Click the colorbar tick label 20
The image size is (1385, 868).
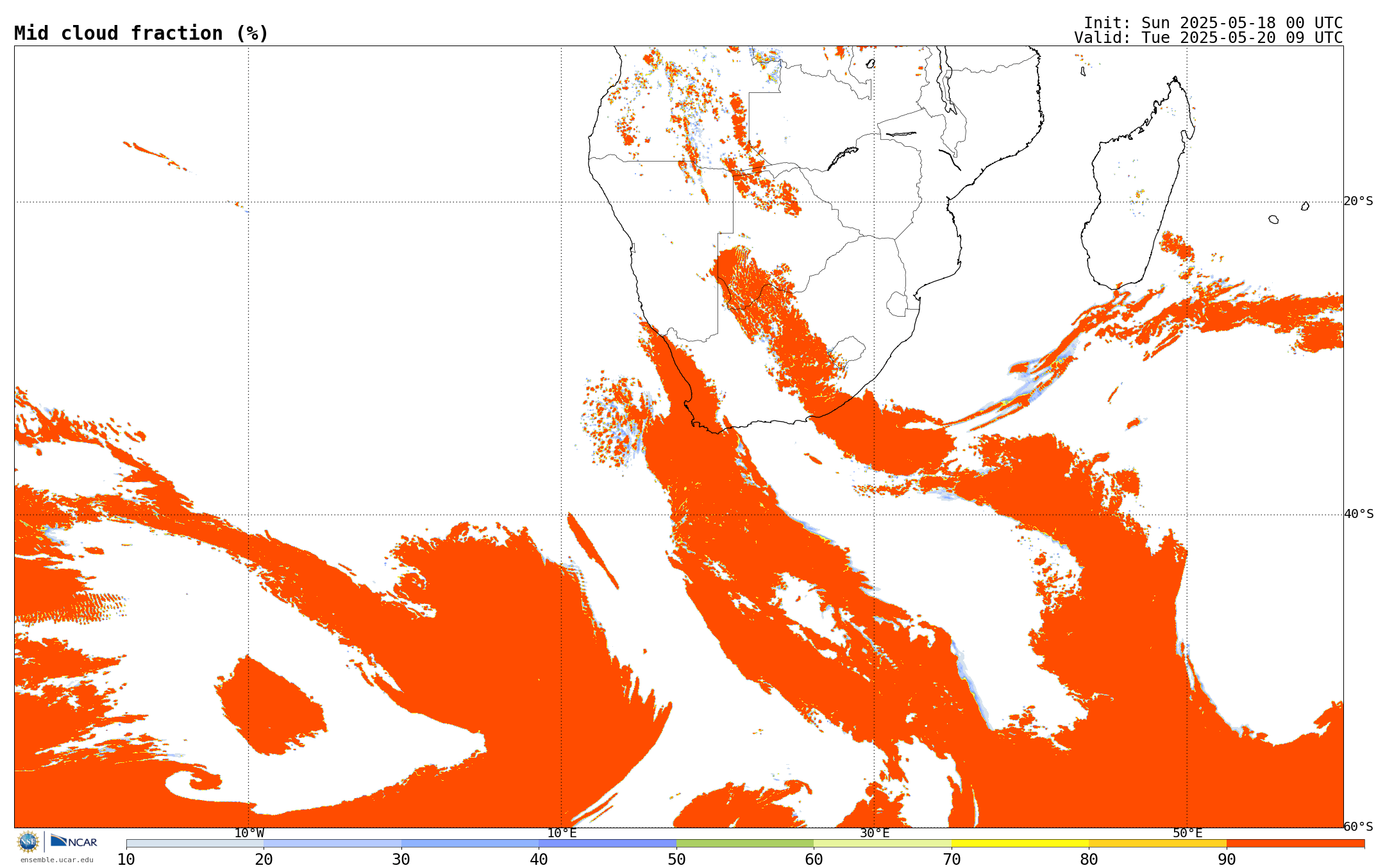(x=264, y=859)
